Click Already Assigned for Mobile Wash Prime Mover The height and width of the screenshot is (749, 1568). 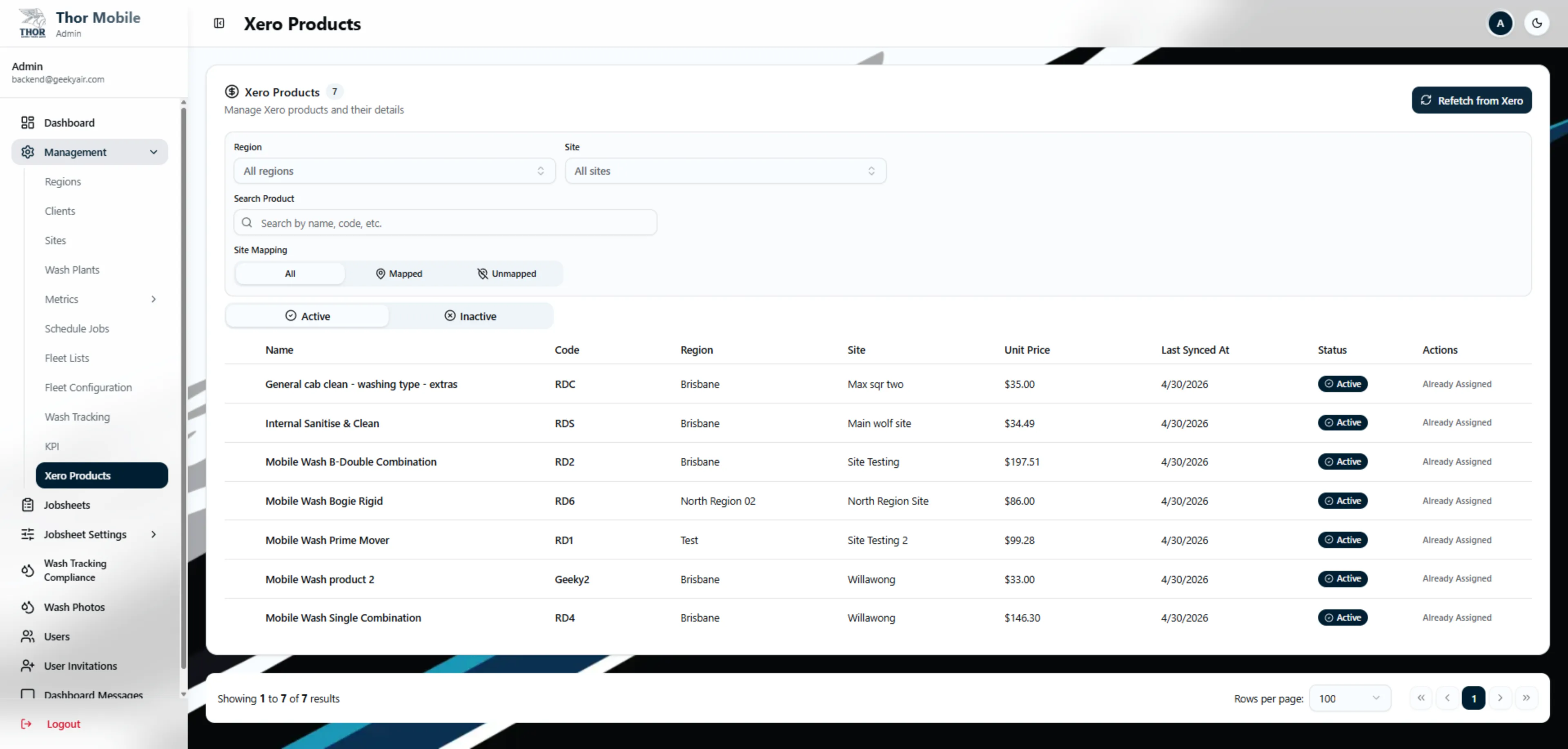[x=1457, y=539]
